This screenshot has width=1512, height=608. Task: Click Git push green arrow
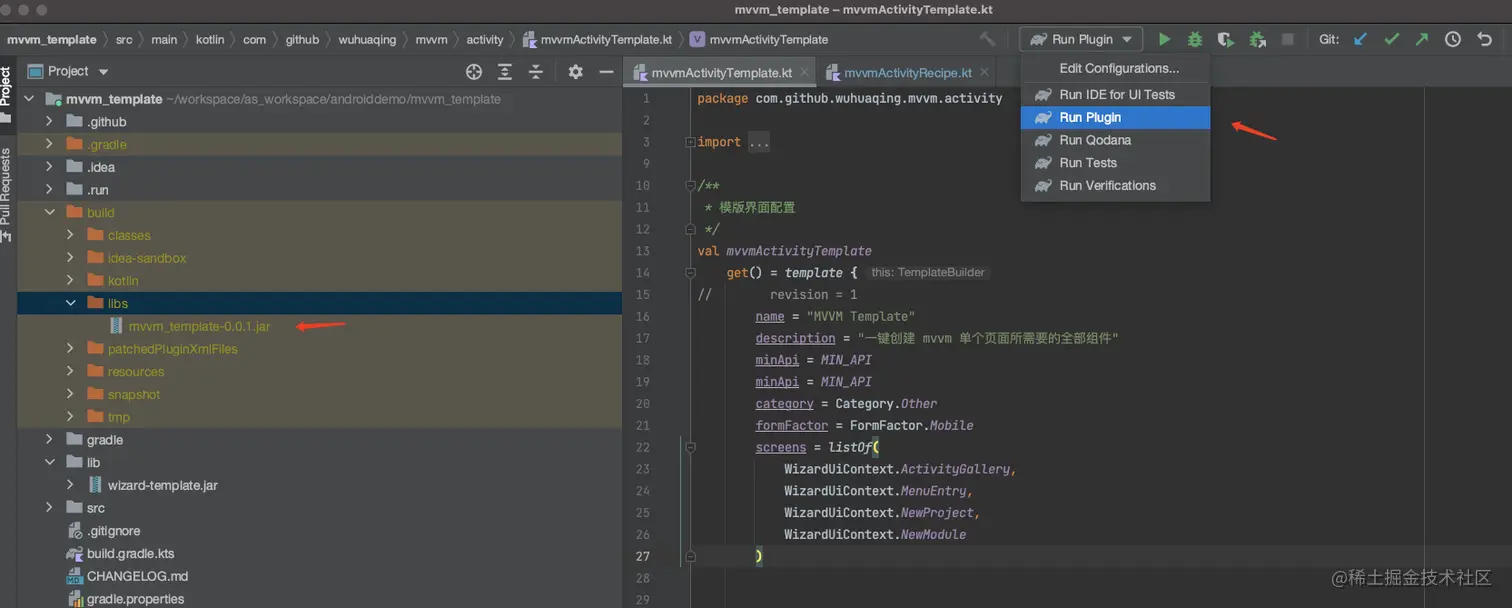[1422, 39]
